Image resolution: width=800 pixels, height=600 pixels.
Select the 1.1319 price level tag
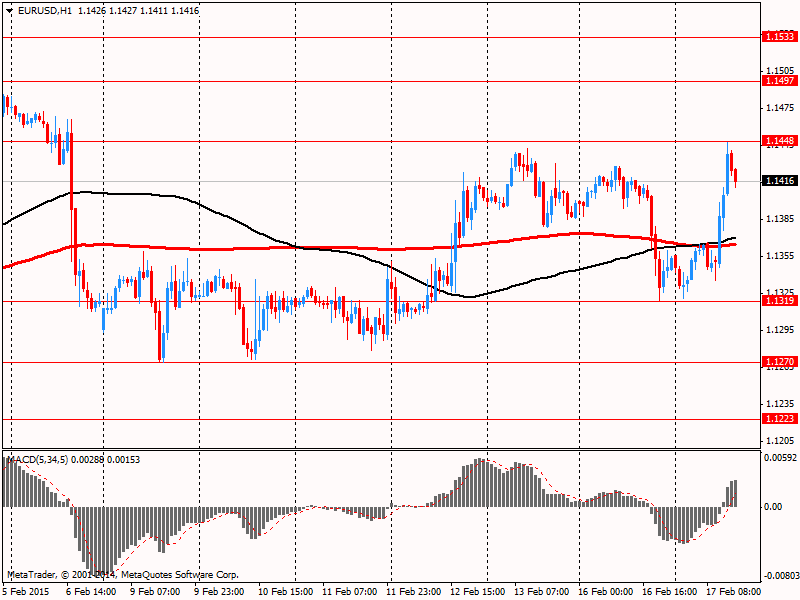click(779, 301)
